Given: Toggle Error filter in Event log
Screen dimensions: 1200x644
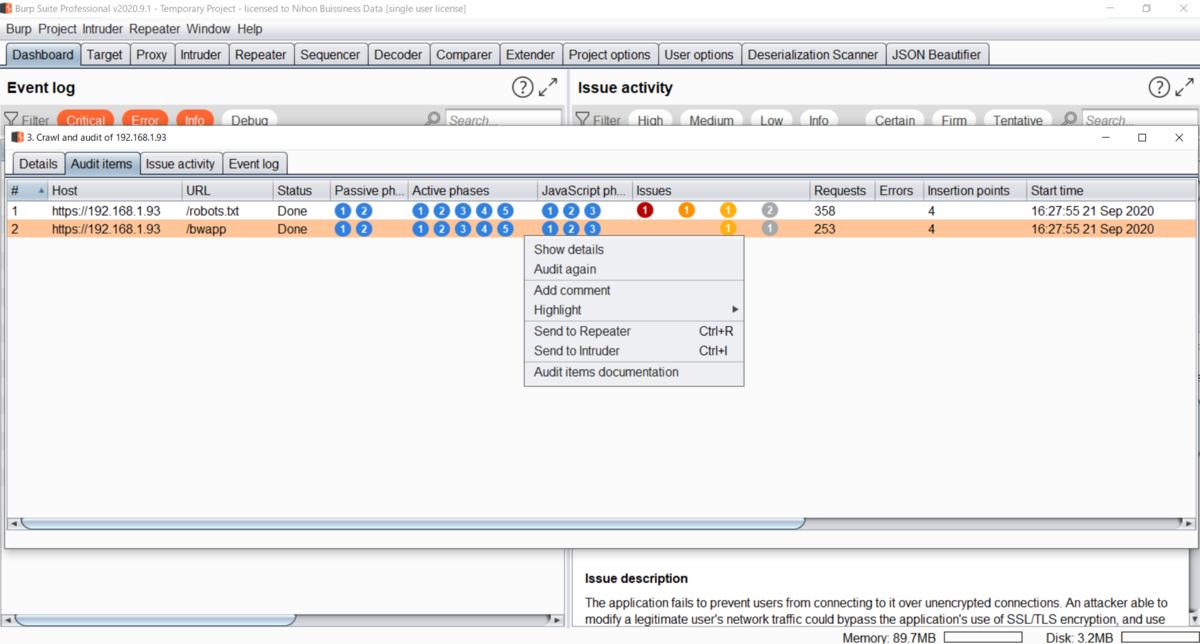Looking at the screenshot, I should pyautogui.click(x=145, y=120).
